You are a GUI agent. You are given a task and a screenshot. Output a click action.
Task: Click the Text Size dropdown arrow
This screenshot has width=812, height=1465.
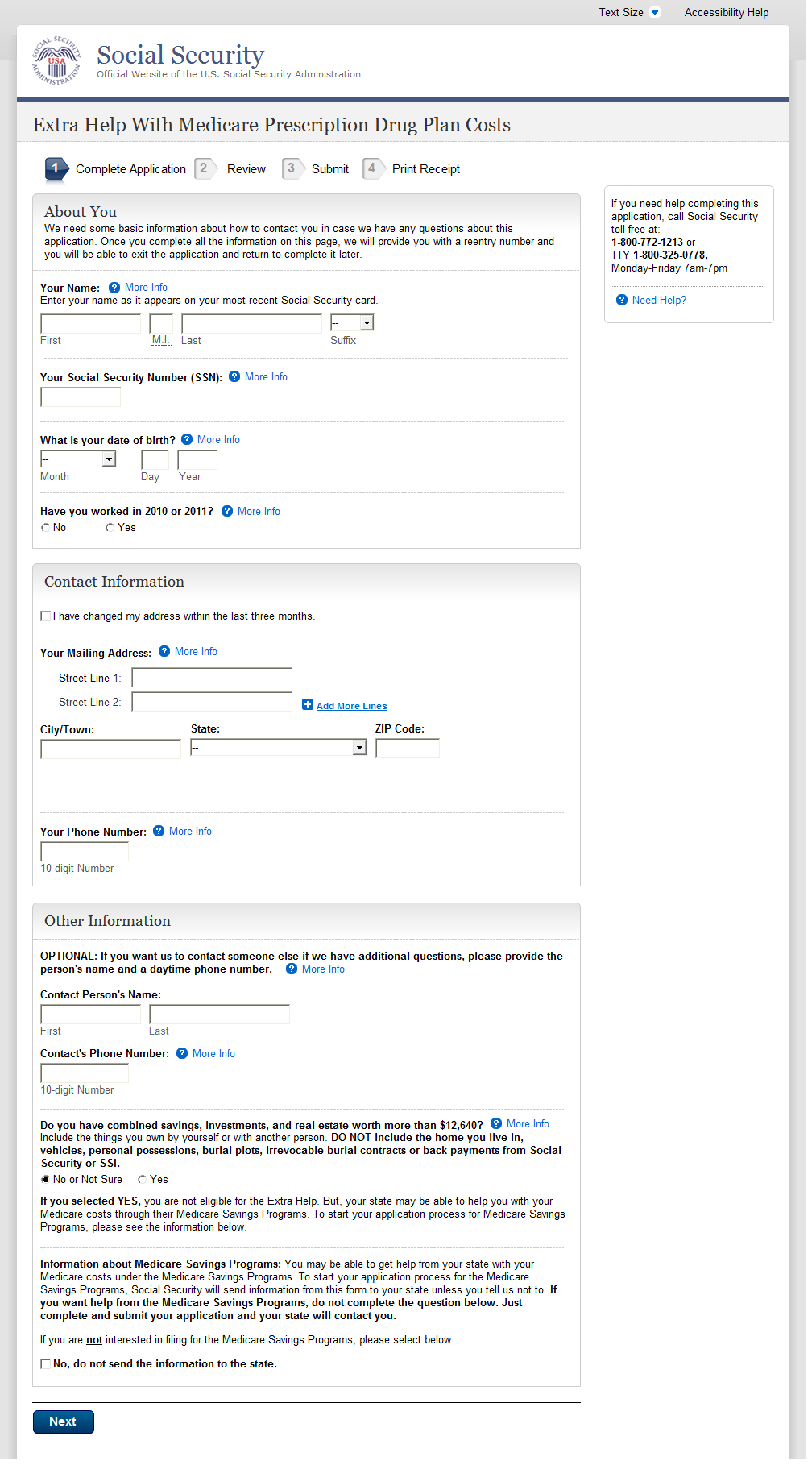(655, 13)
